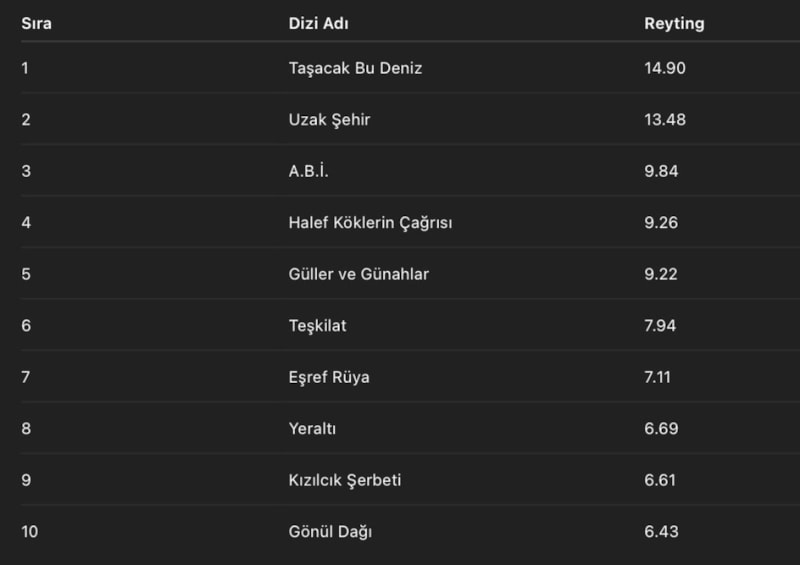This screenshot has height=565, width=800.
Task: Click the 6.43 rating value
Action: click(661, 531)
